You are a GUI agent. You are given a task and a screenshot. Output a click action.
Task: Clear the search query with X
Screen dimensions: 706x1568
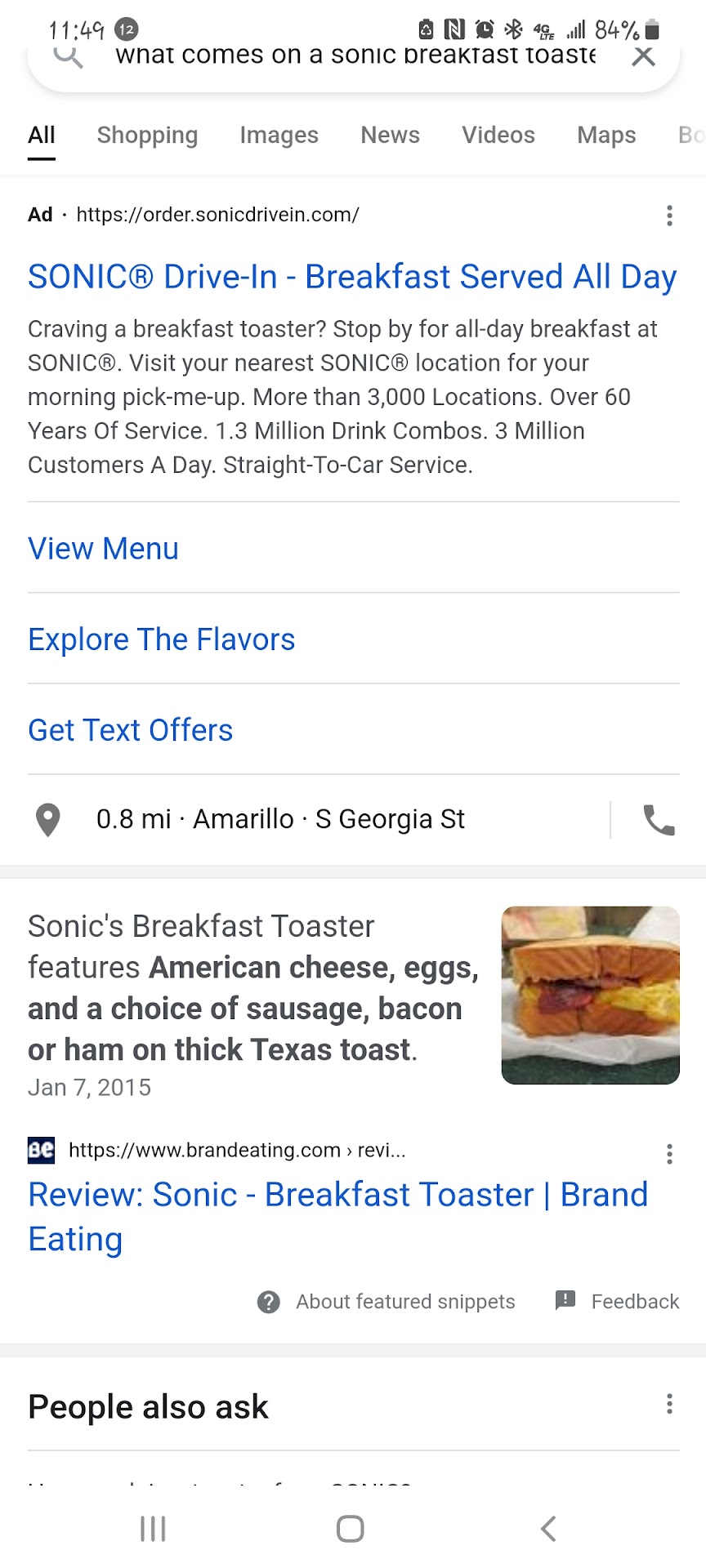pos(644,56)
